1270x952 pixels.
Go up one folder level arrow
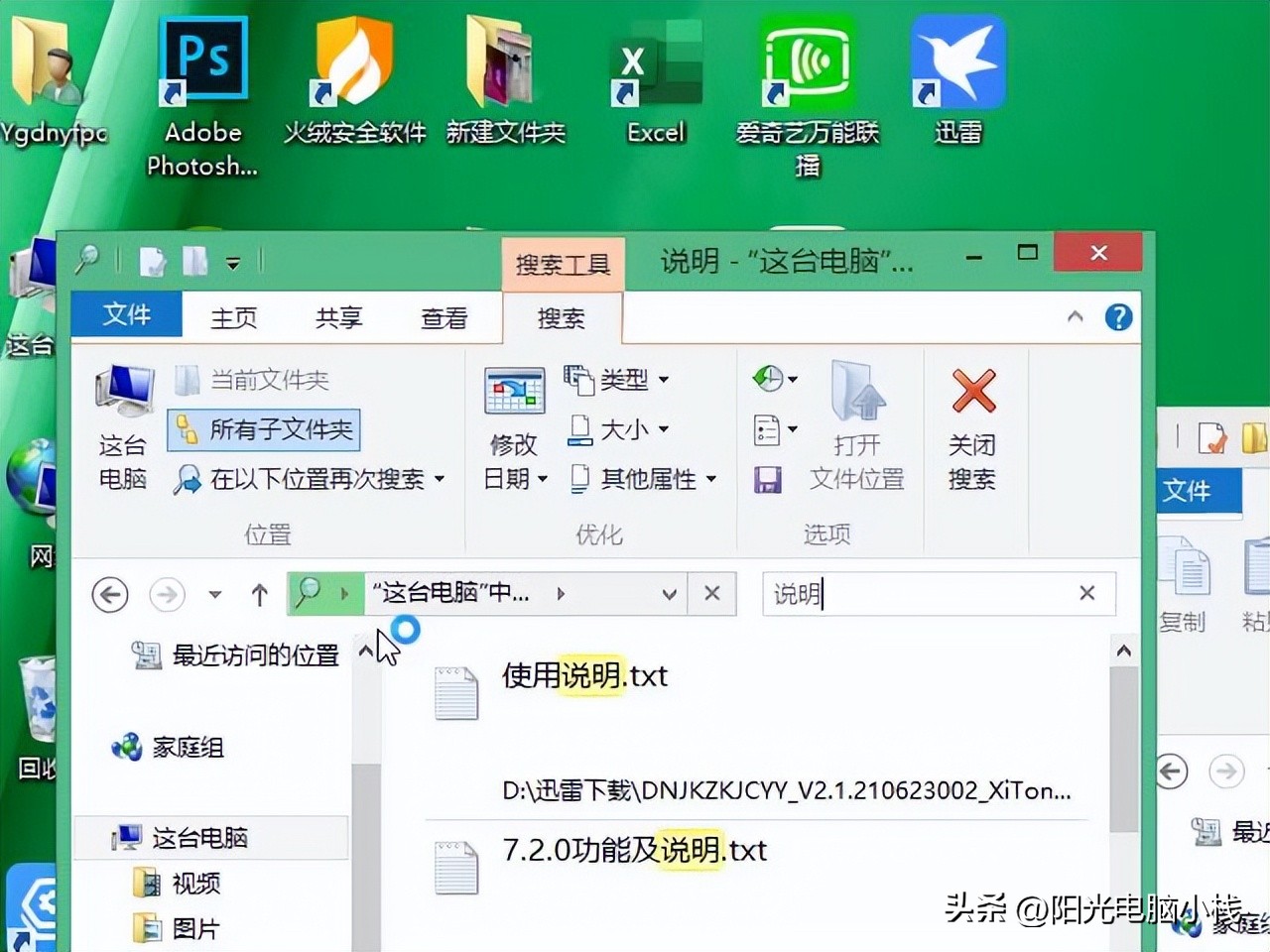click(259, 595)
